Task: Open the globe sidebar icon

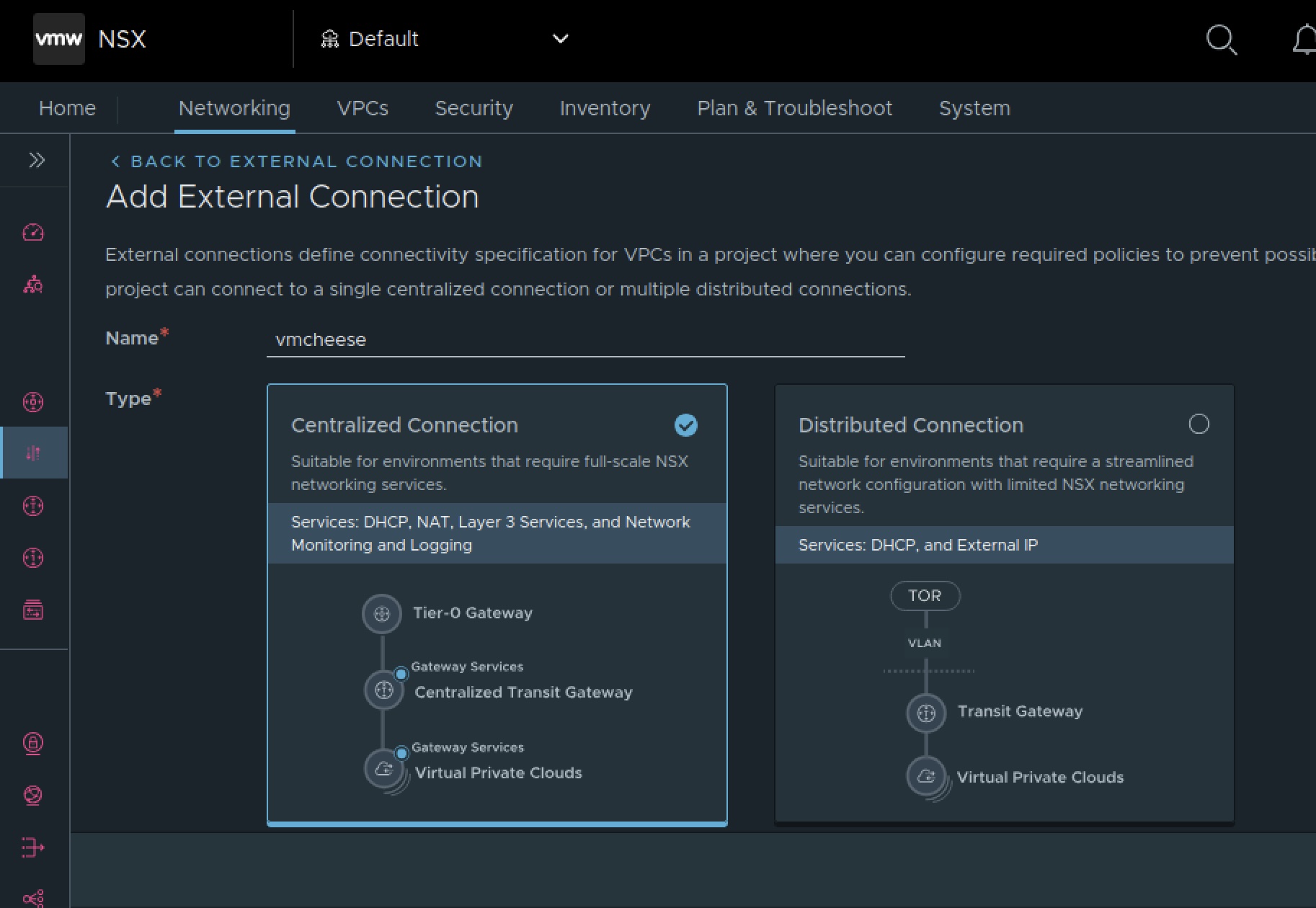Action: pos(33,795)
